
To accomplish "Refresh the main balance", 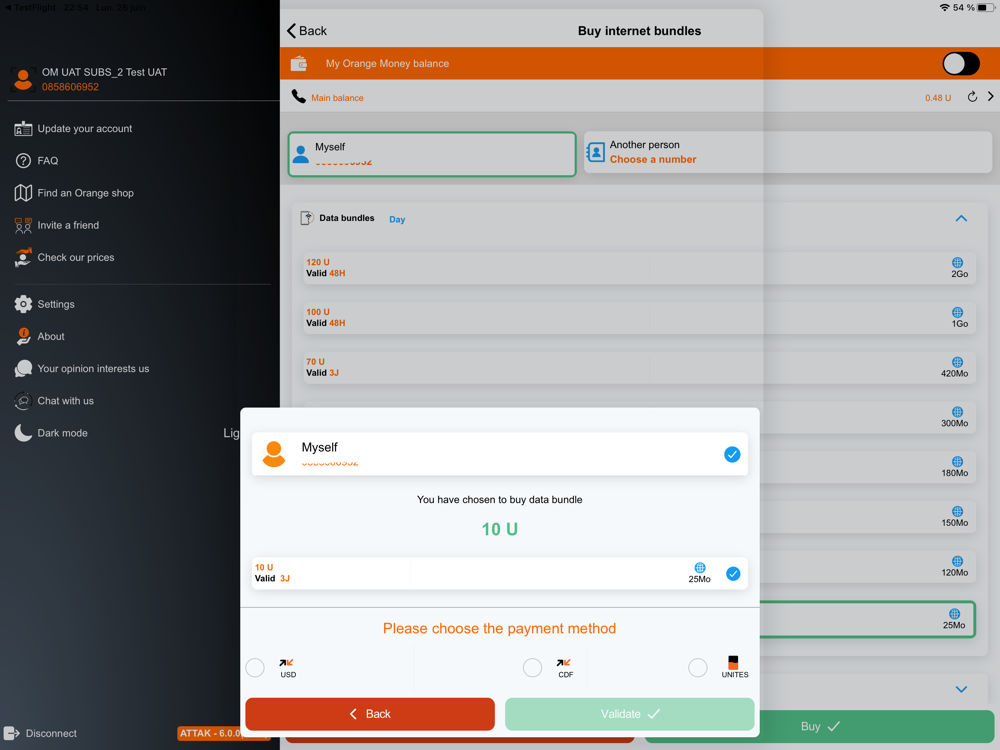I will (x=972, y=97).
